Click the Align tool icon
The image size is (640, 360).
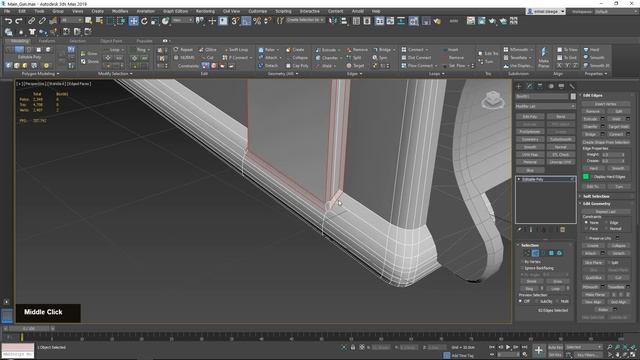[344, 21]
